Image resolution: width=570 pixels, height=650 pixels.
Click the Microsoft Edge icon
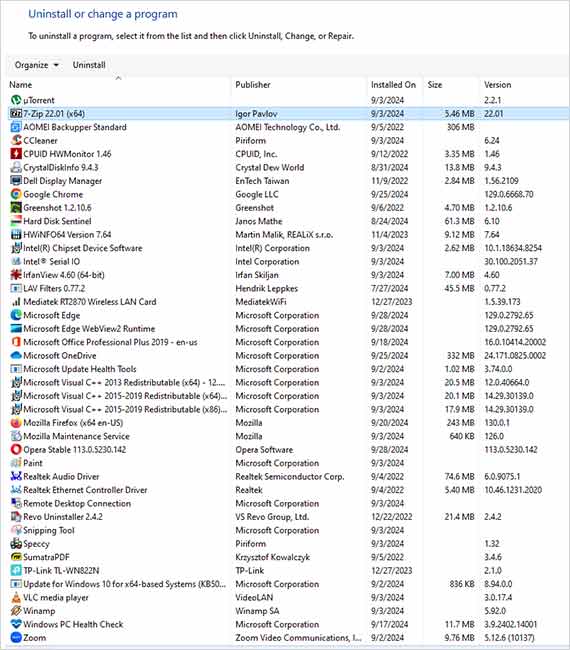16,315
